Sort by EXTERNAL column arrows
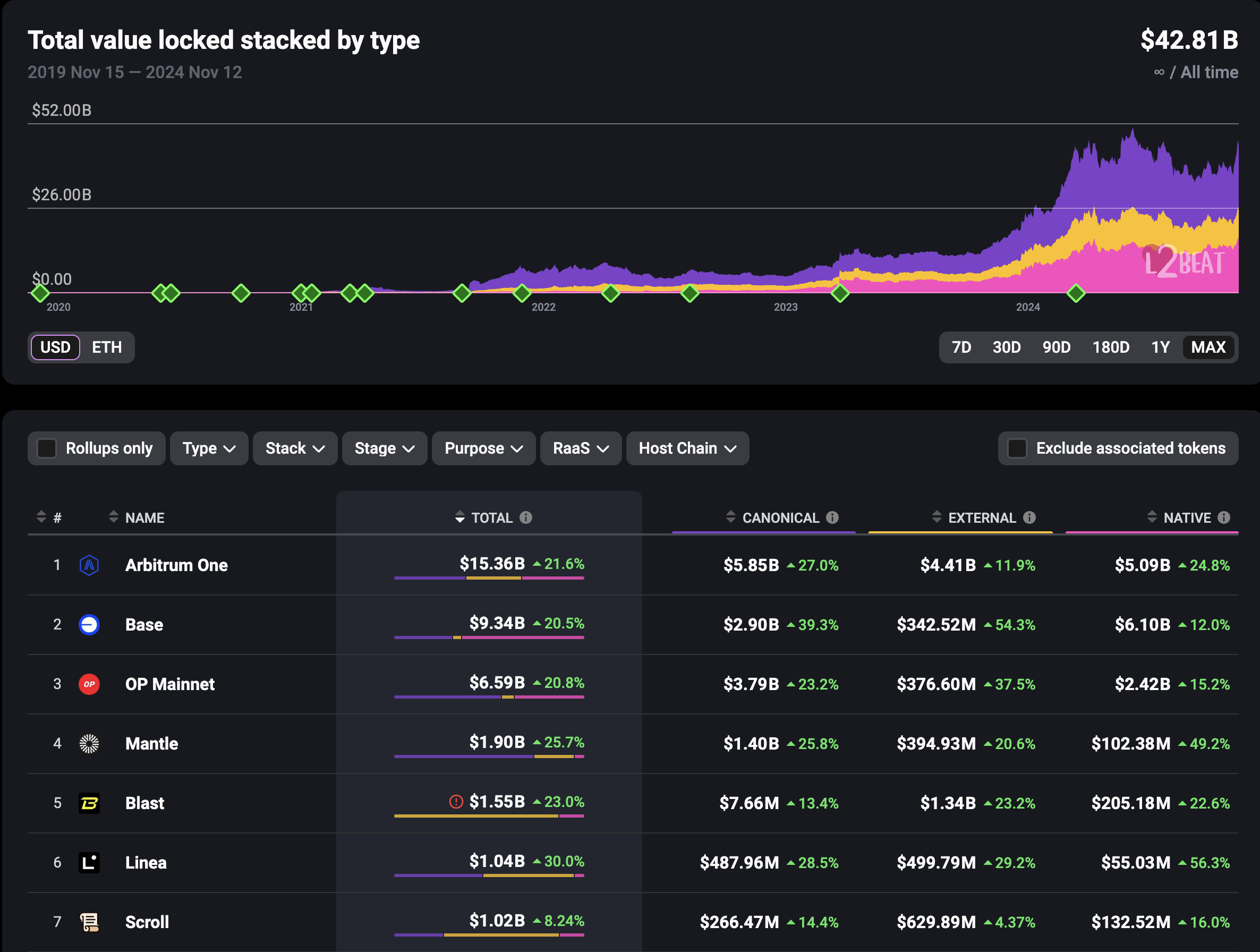The height and width of the screenshot is (952, 1260). tap(937, 517)
